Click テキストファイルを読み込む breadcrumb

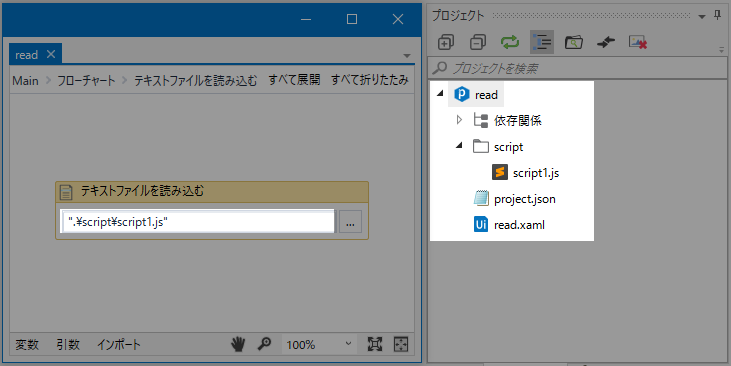[x=196, y=81]
